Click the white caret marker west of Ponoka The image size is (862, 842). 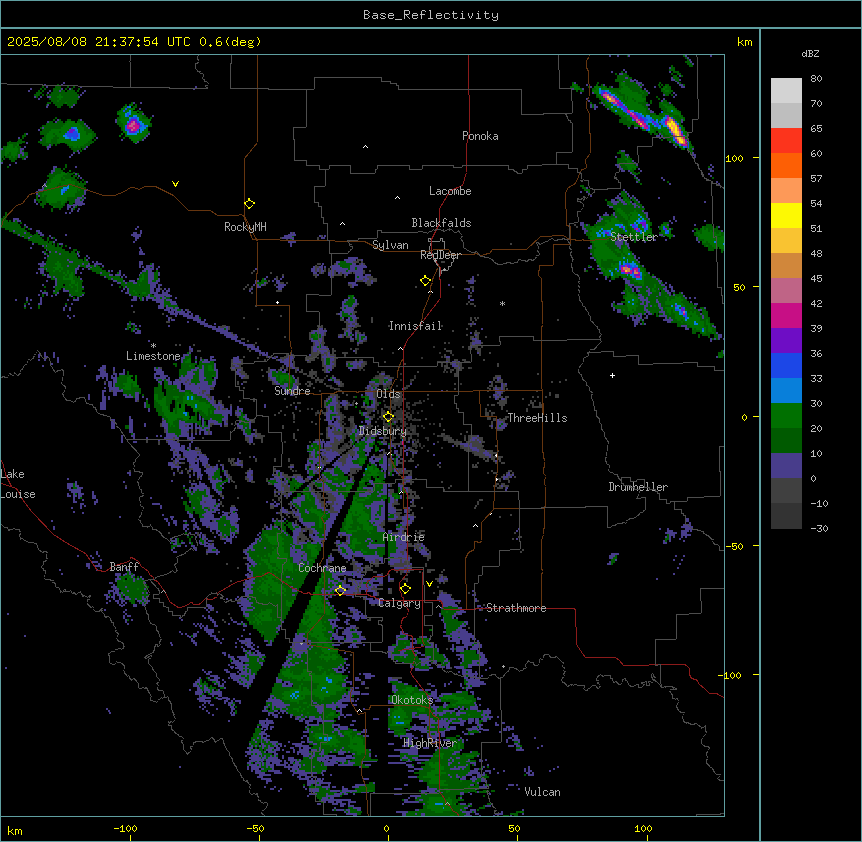pos(365,147)
